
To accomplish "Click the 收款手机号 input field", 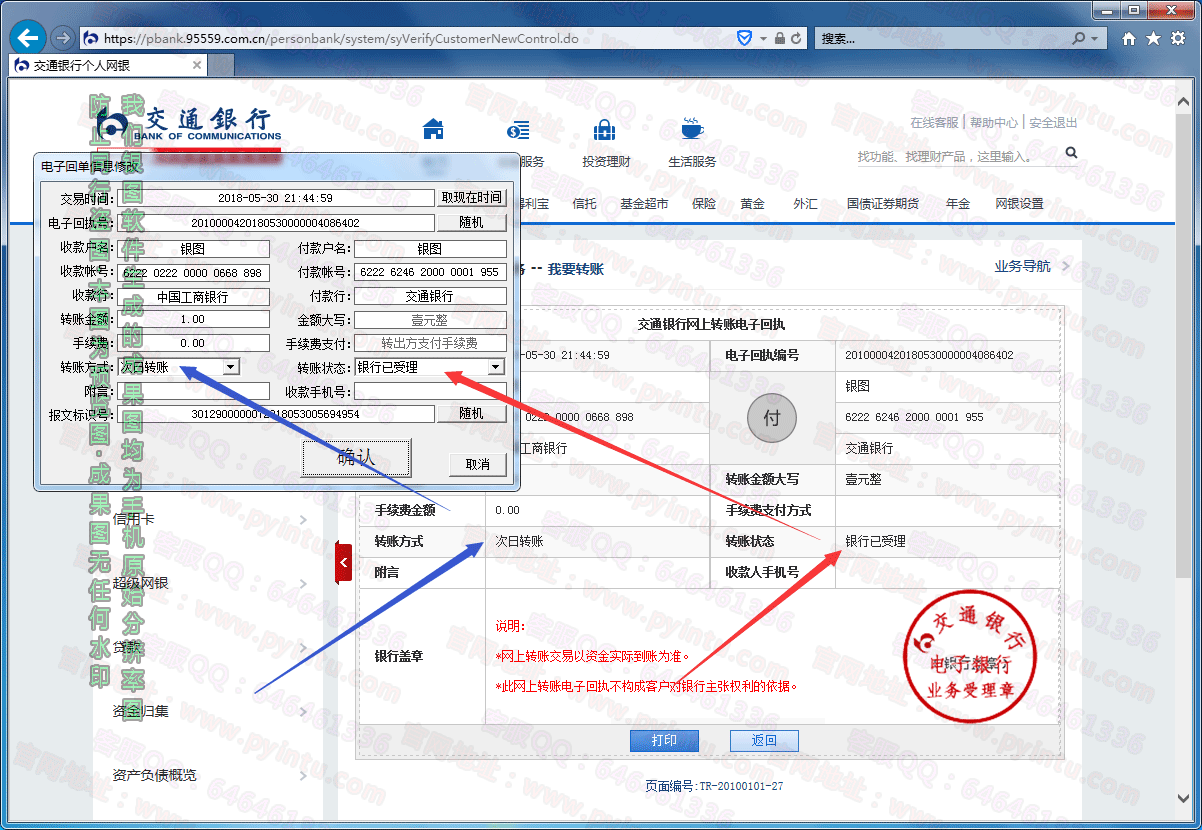I will point(430,391).
